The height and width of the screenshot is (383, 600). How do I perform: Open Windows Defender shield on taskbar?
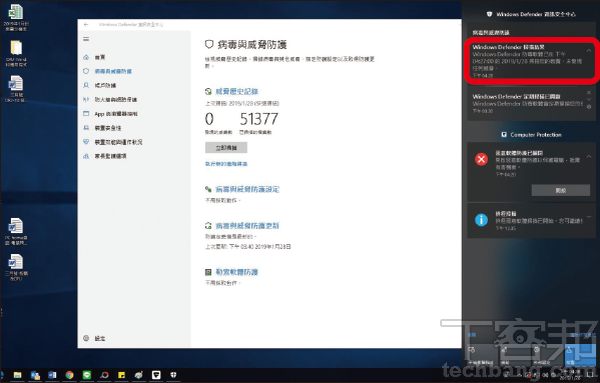(173, 375)
